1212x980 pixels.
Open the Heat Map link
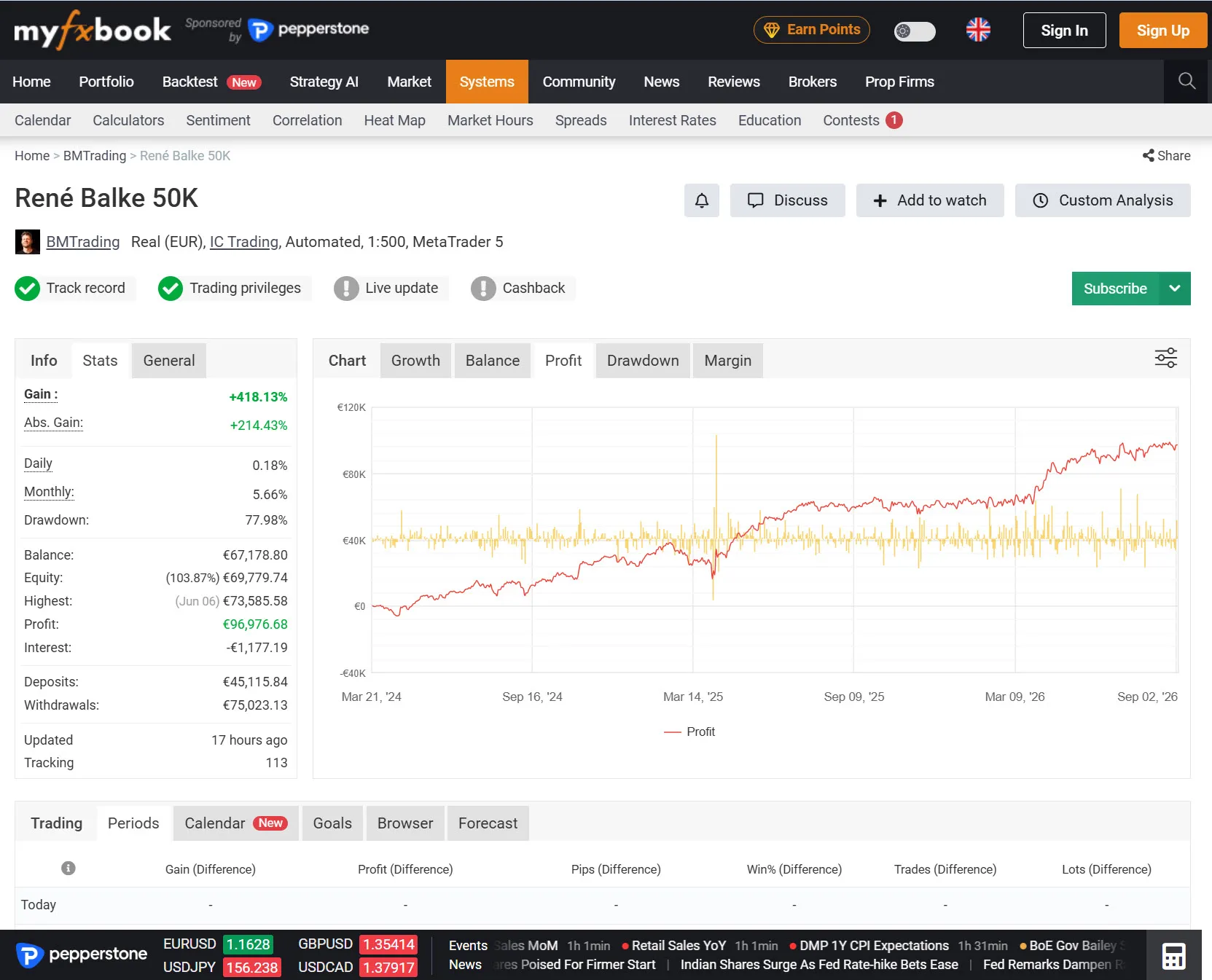coord(395,120)
